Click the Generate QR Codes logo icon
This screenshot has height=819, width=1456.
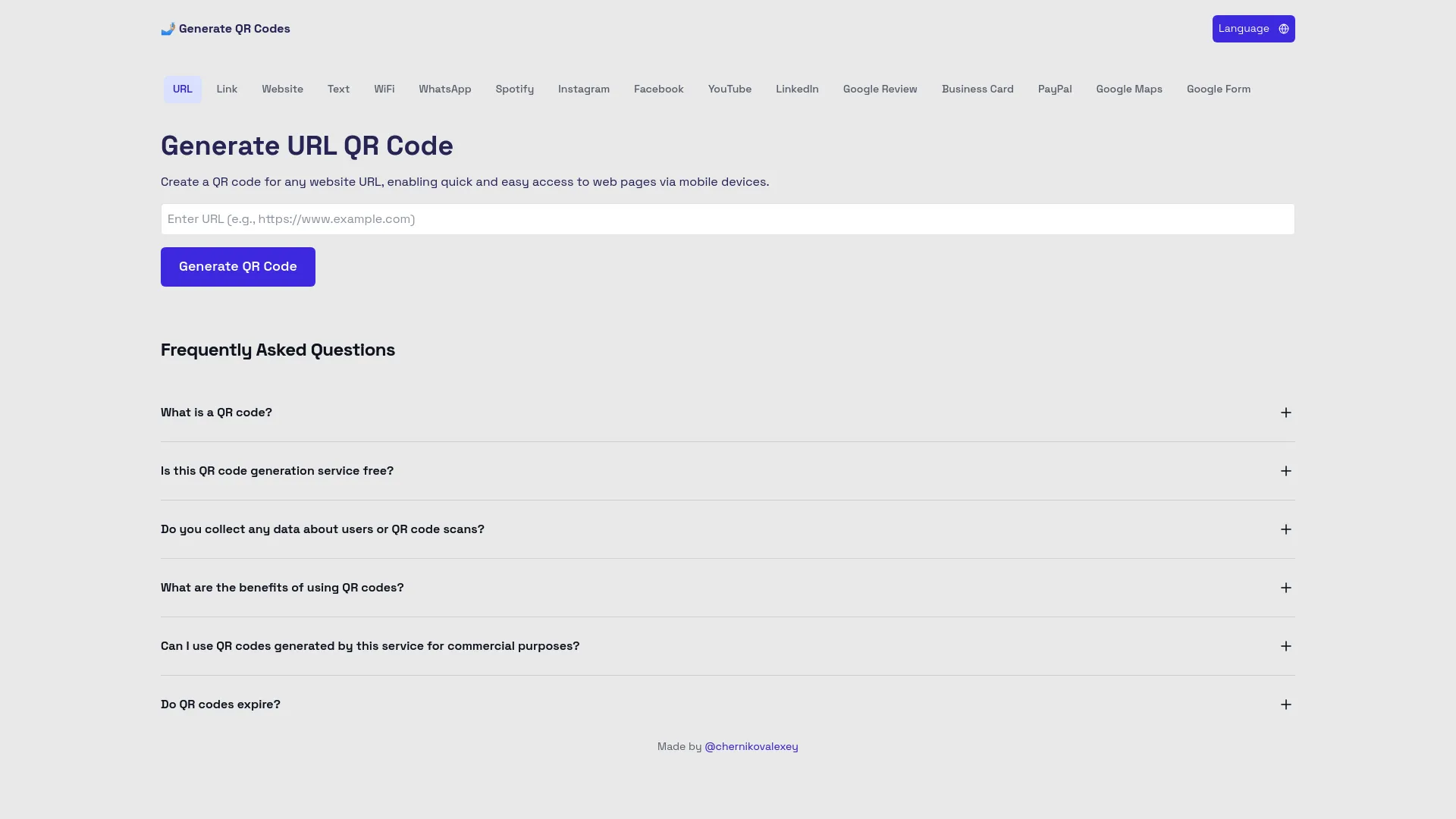pos(168,29)
